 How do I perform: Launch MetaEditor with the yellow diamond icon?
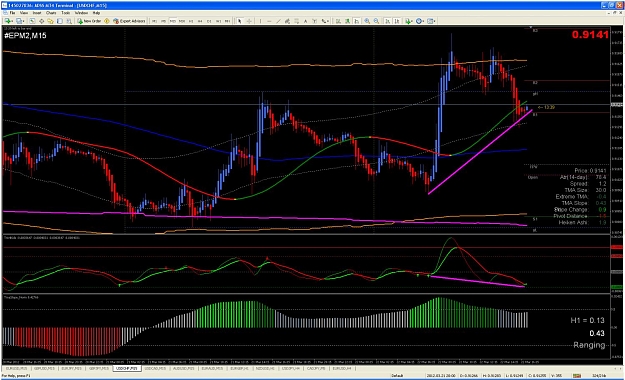[x=107, y=21]
